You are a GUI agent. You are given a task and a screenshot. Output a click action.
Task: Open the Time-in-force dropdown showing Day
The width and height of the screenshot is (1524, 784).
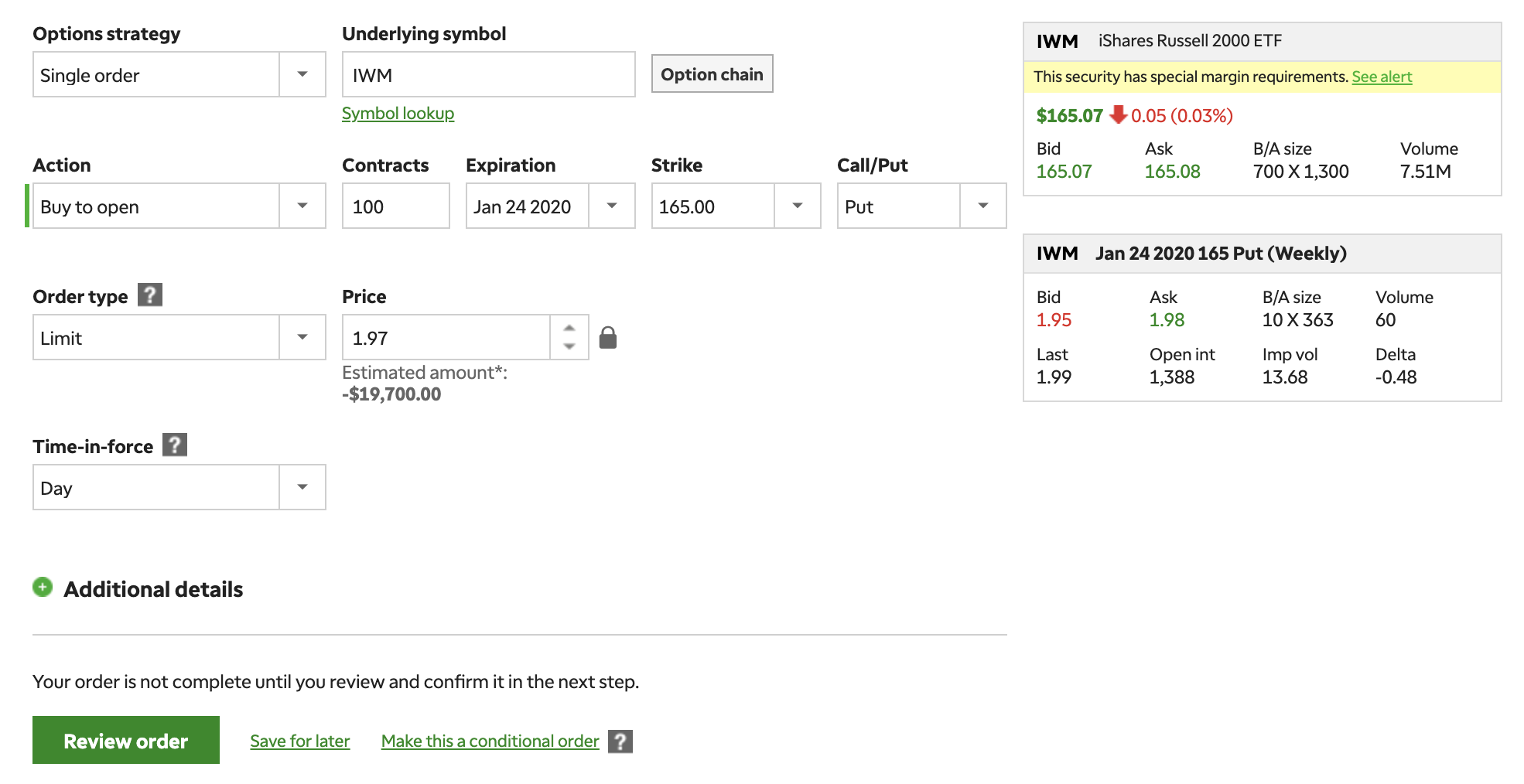pos(179,488)
